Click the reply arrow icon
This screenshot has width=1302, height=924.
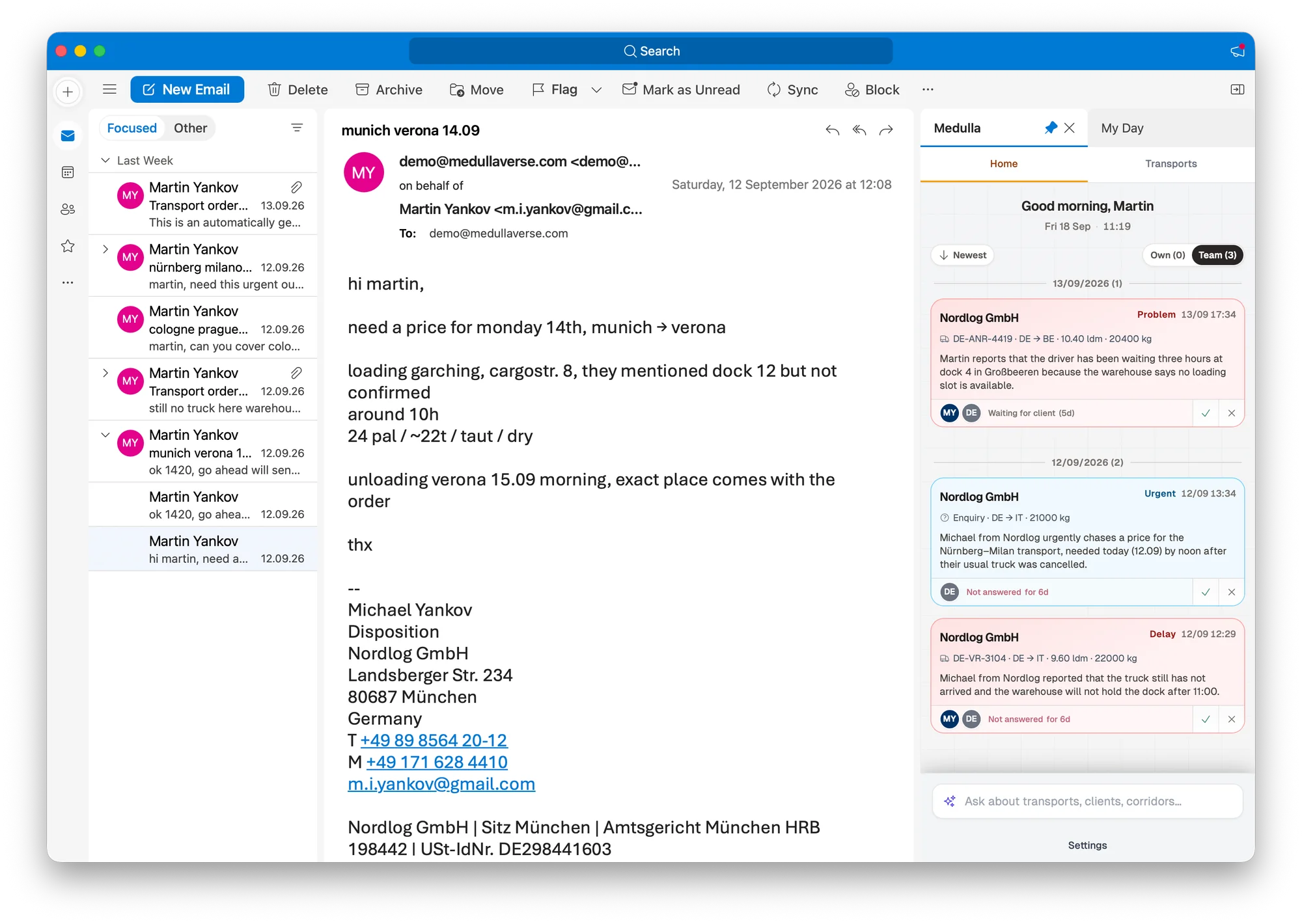point(832,130)
